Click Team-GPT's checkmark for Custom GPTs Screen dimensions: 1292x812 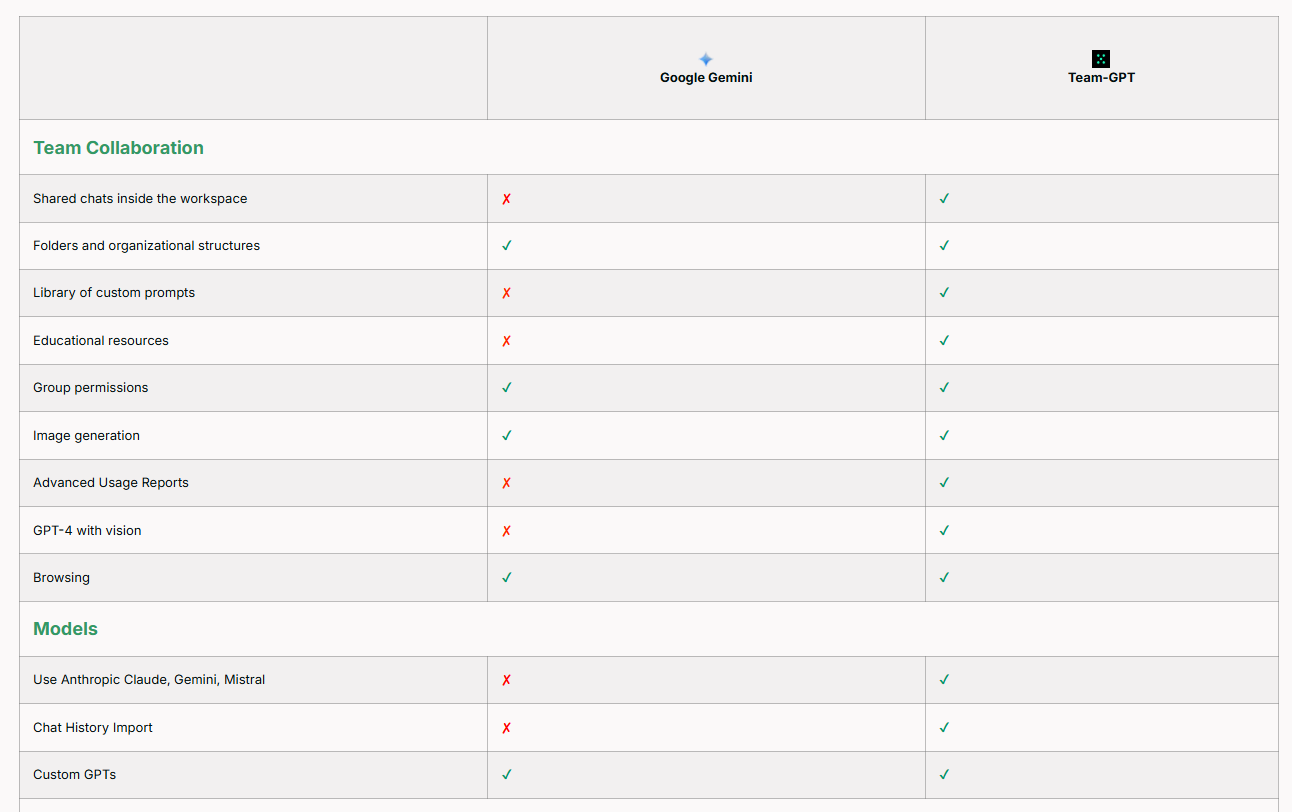[x=944, y=774]
